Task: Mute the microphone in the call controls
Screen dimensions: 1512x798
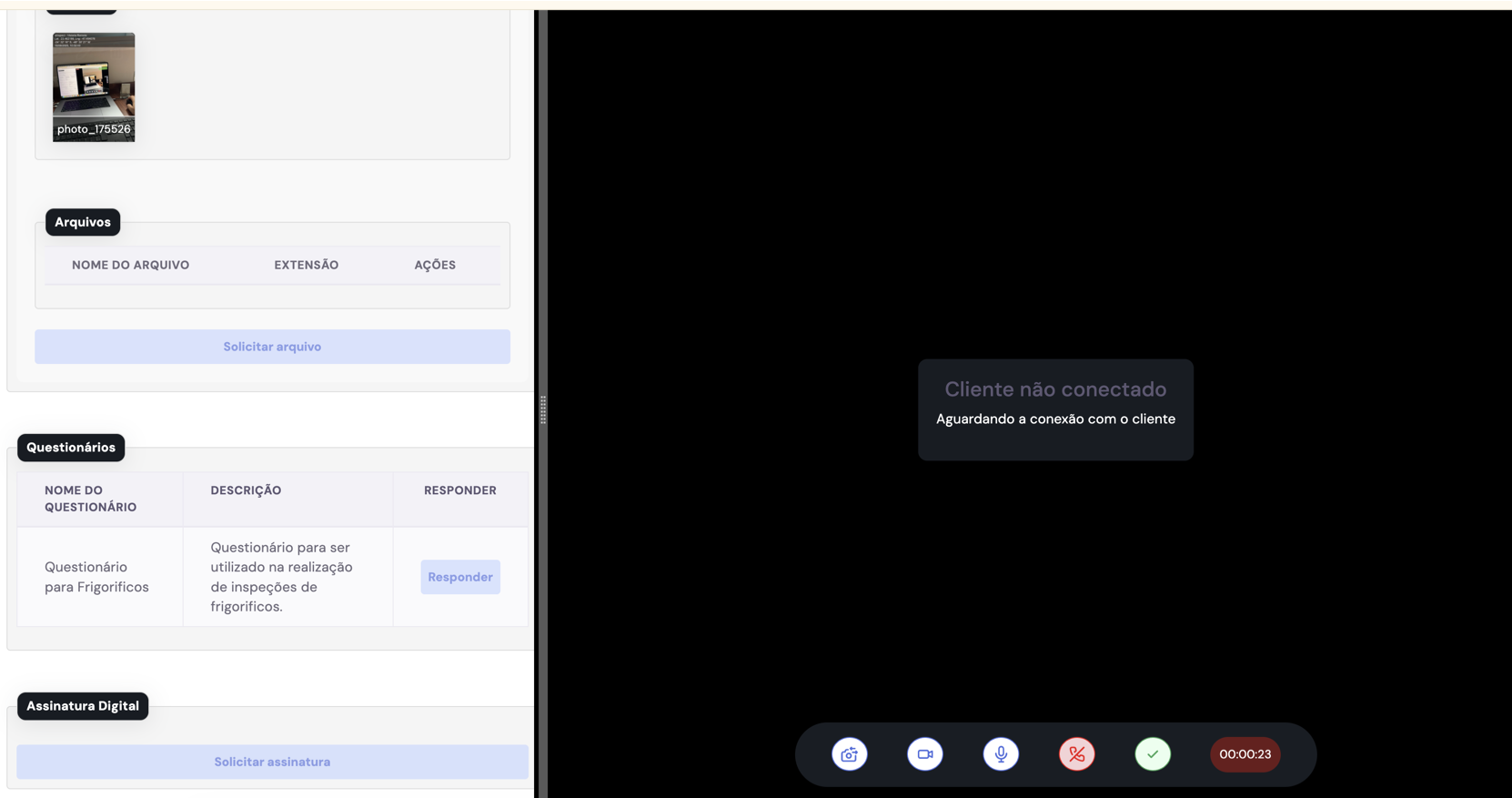Action: click(x=1001, y=754)
